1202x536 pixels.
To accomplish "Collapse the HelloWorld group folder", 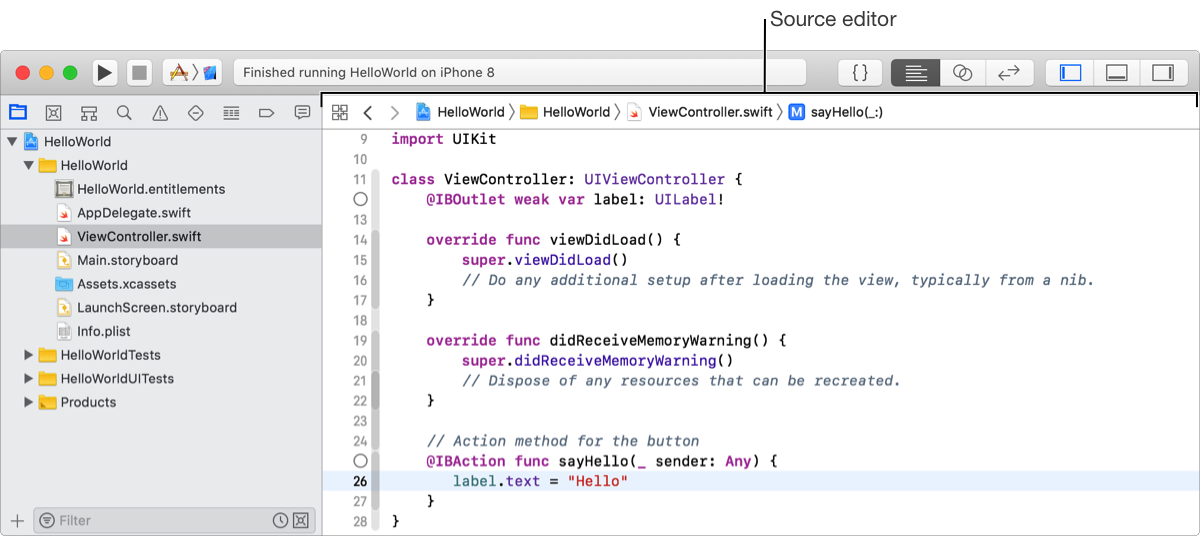I will point(29,165).
